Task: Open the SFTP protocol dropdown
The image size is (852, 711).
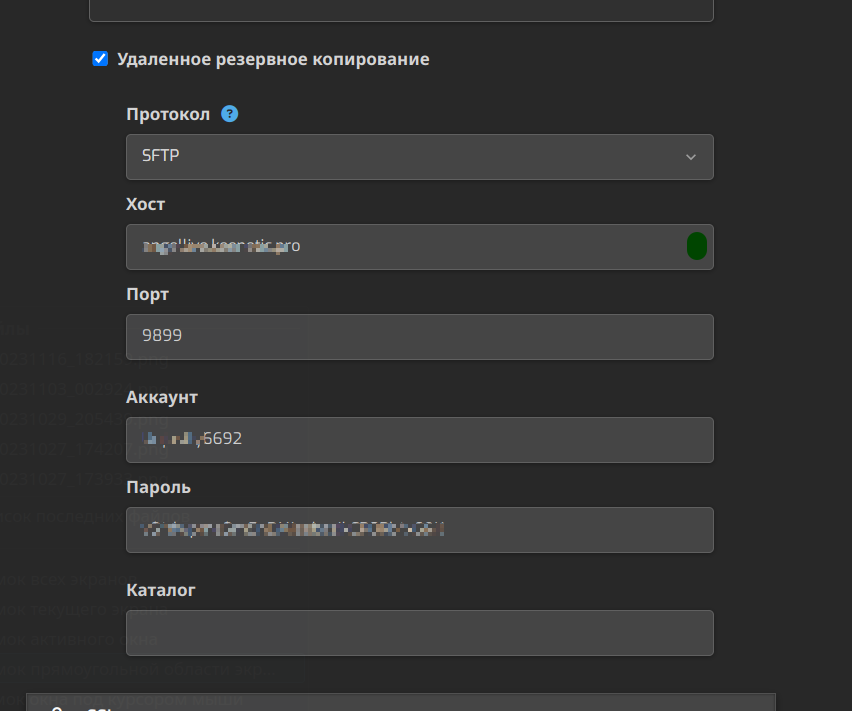Action: click(419, 157)
